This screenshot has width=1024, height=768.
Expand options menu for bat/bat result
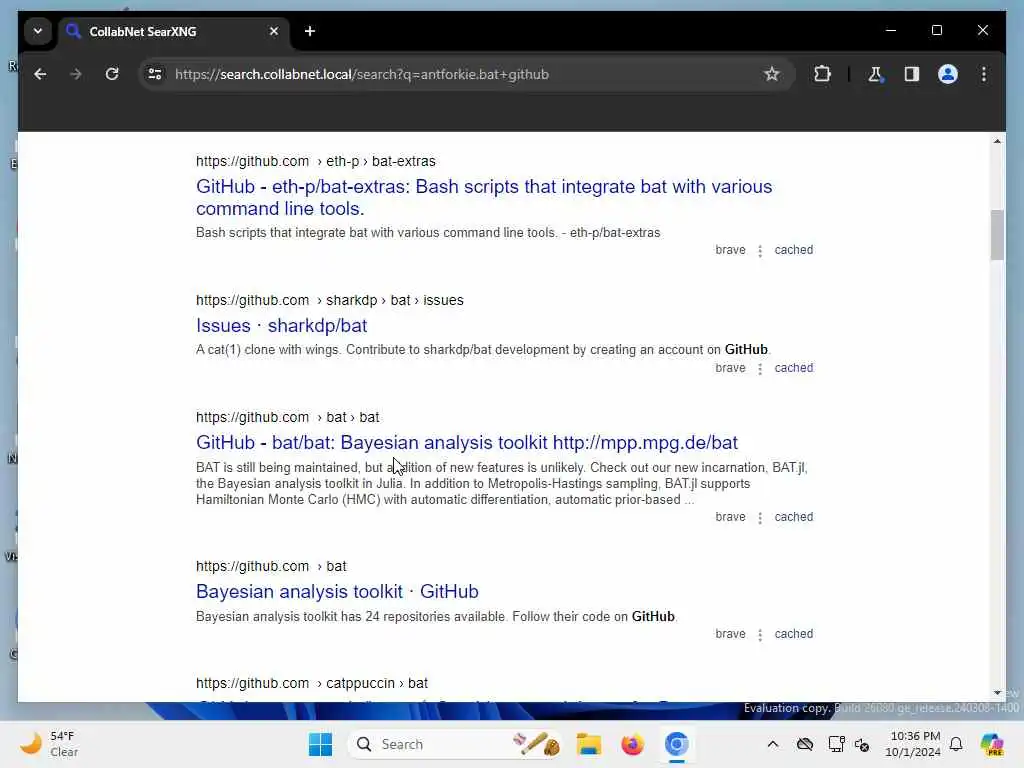point(760,517)
